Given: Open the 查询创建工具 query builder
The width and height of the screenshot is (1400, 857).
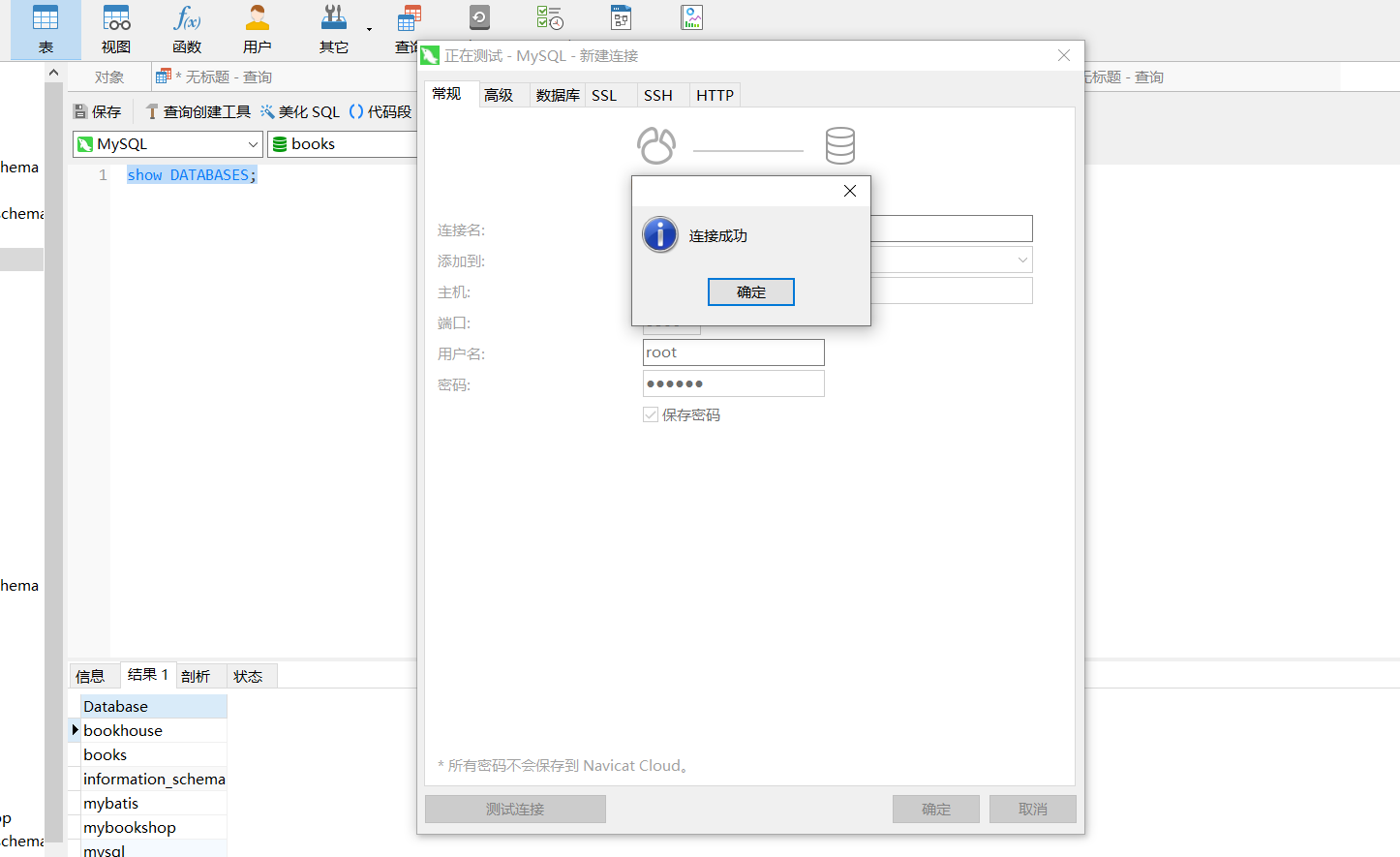Looking at the screenshot, I should [x=198, y=112].
